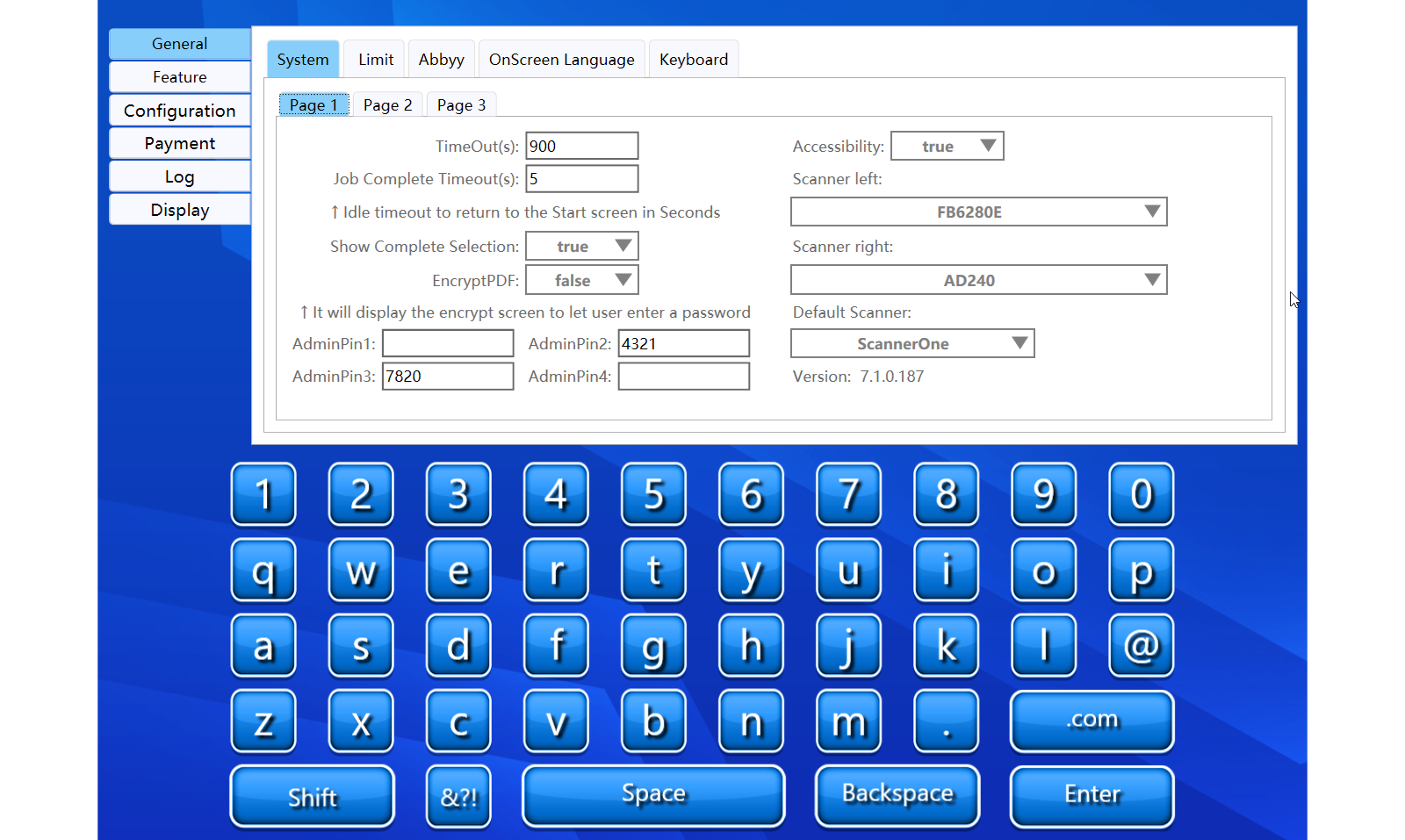Open the Default Scanner dropdown
Viewport: 1405px width, 840px height.
[912, 343]
